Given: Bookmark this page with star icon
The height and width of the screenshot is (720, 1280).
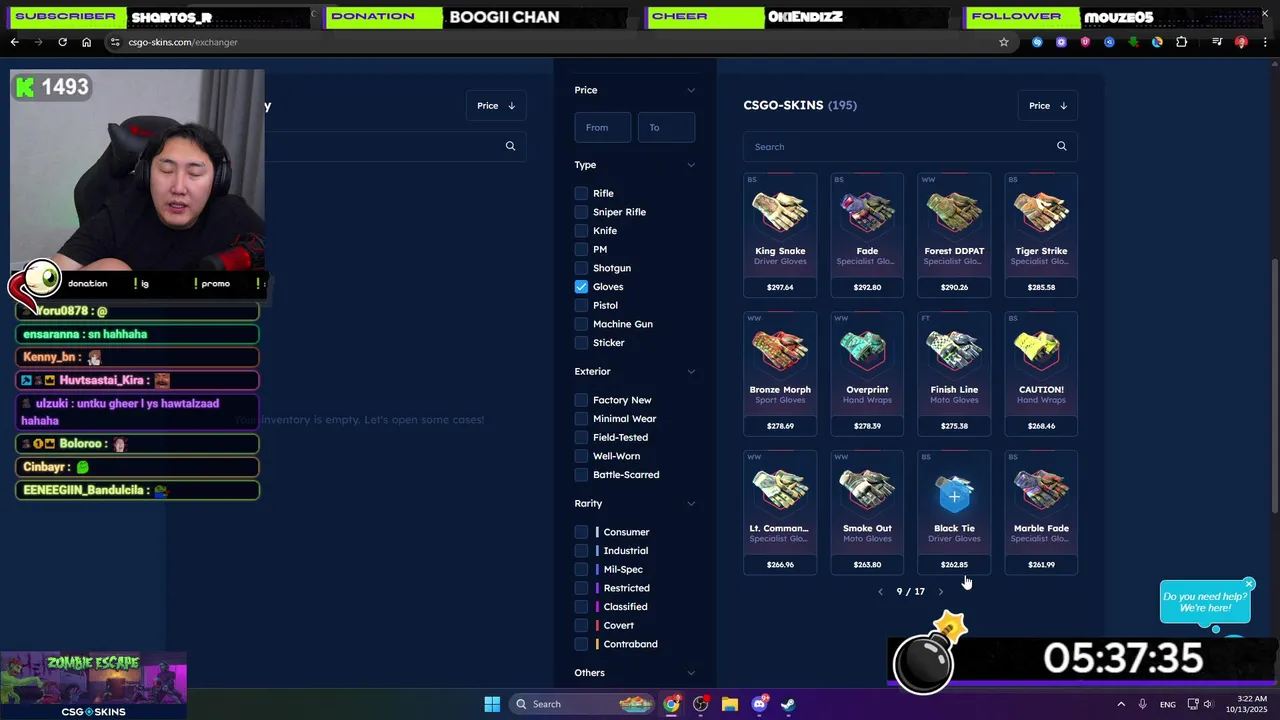Looking at the screenshot, I should click(x=1004, y=42).
